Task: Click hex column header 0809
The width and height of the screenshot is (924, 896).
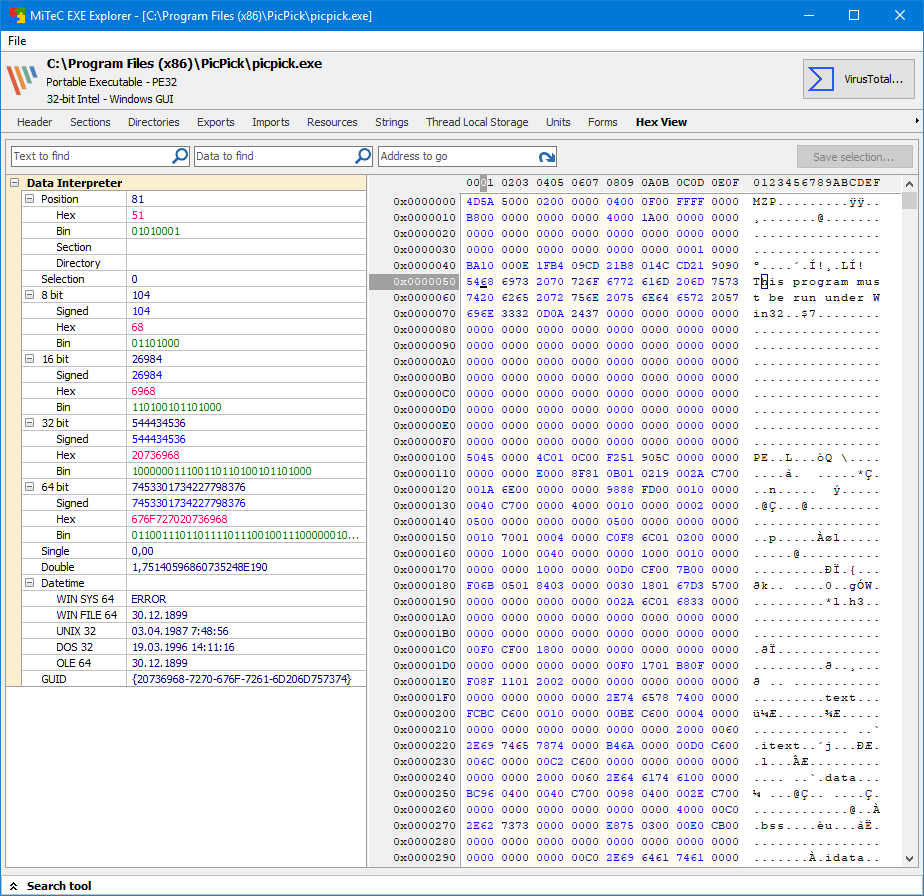Action: click(x=620, y=183)
